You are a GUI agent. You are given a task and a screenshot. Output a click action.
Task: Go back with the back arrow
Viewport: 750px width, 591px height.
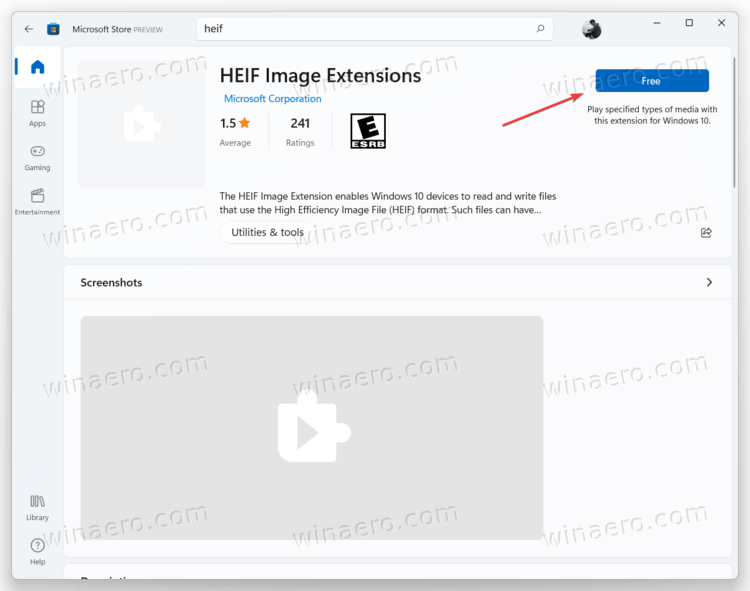pyautogui.click(x=29, y=29)
